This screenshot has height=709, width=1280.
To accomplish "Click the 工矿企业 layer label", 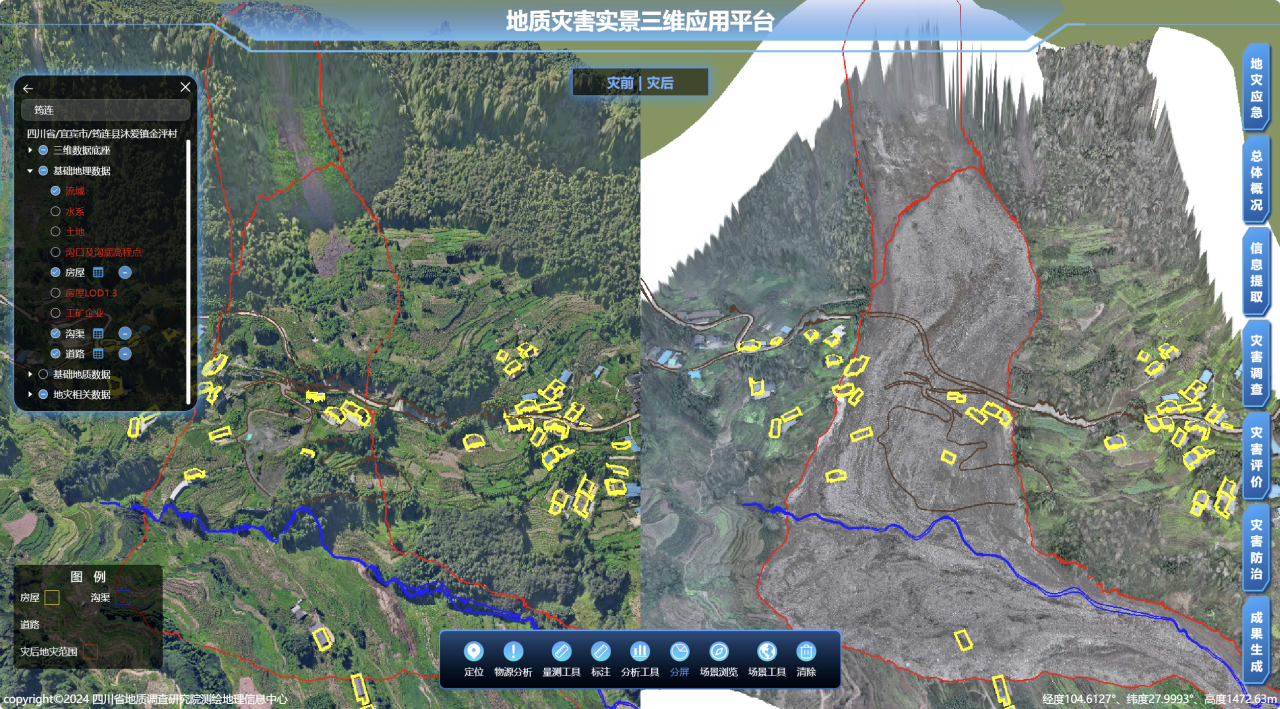I will point(85,313).
